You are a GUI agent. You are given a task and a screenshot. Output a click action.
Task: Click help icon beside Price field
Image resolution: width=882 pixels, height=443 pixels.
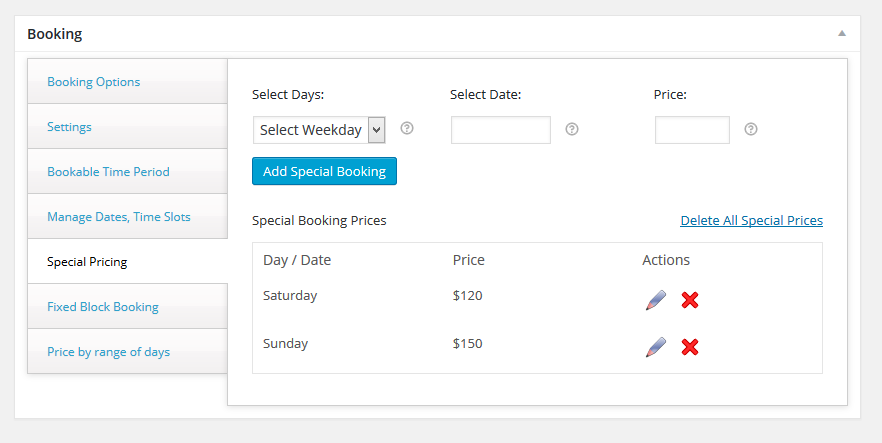pyautogui.click(x=751, y=129)
